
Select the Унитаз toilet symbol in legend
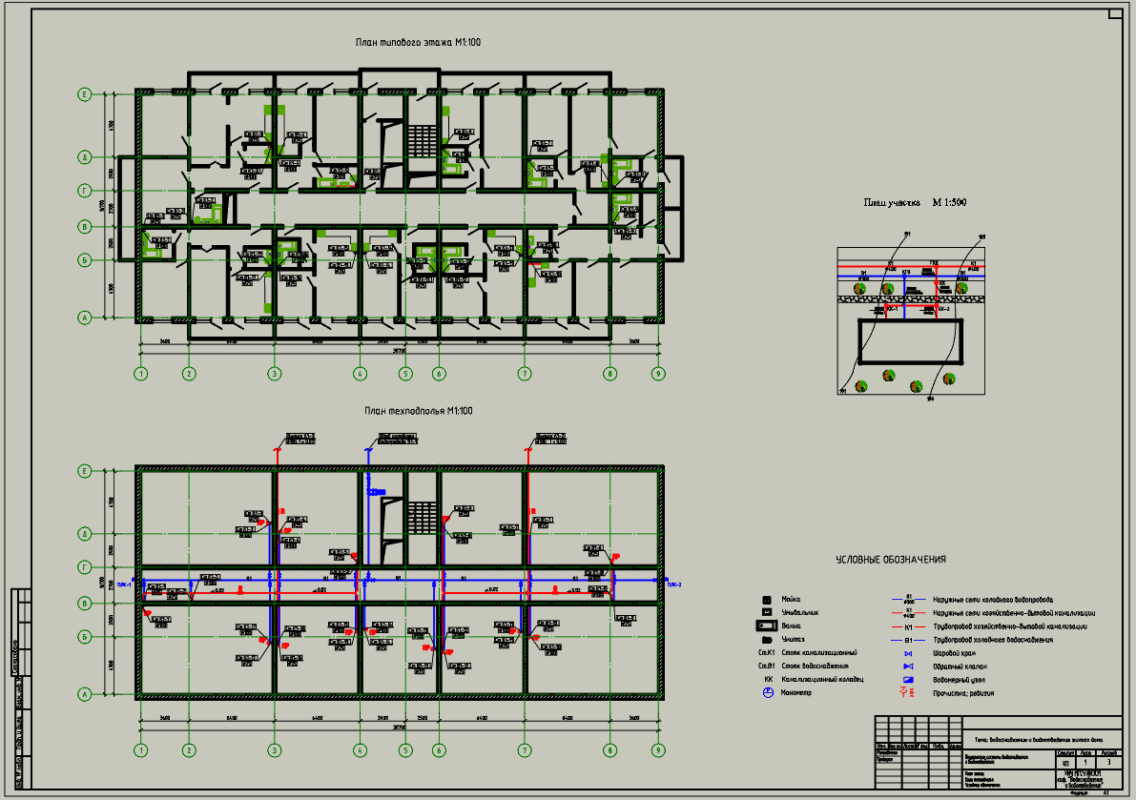coord(767,639)
